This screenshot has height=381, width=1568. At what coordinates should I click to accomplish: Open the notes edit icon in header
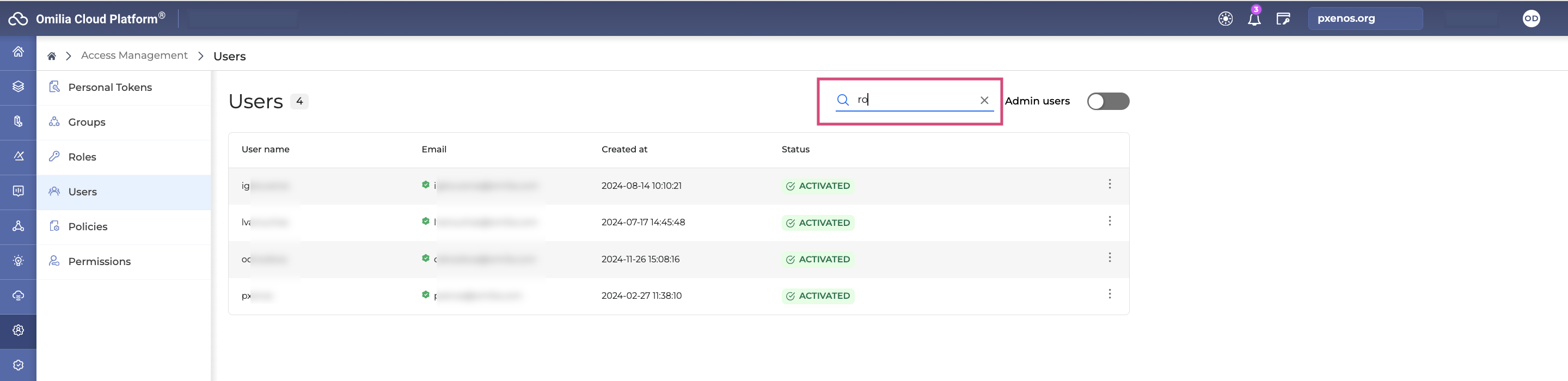click(x=1283, y=19)
